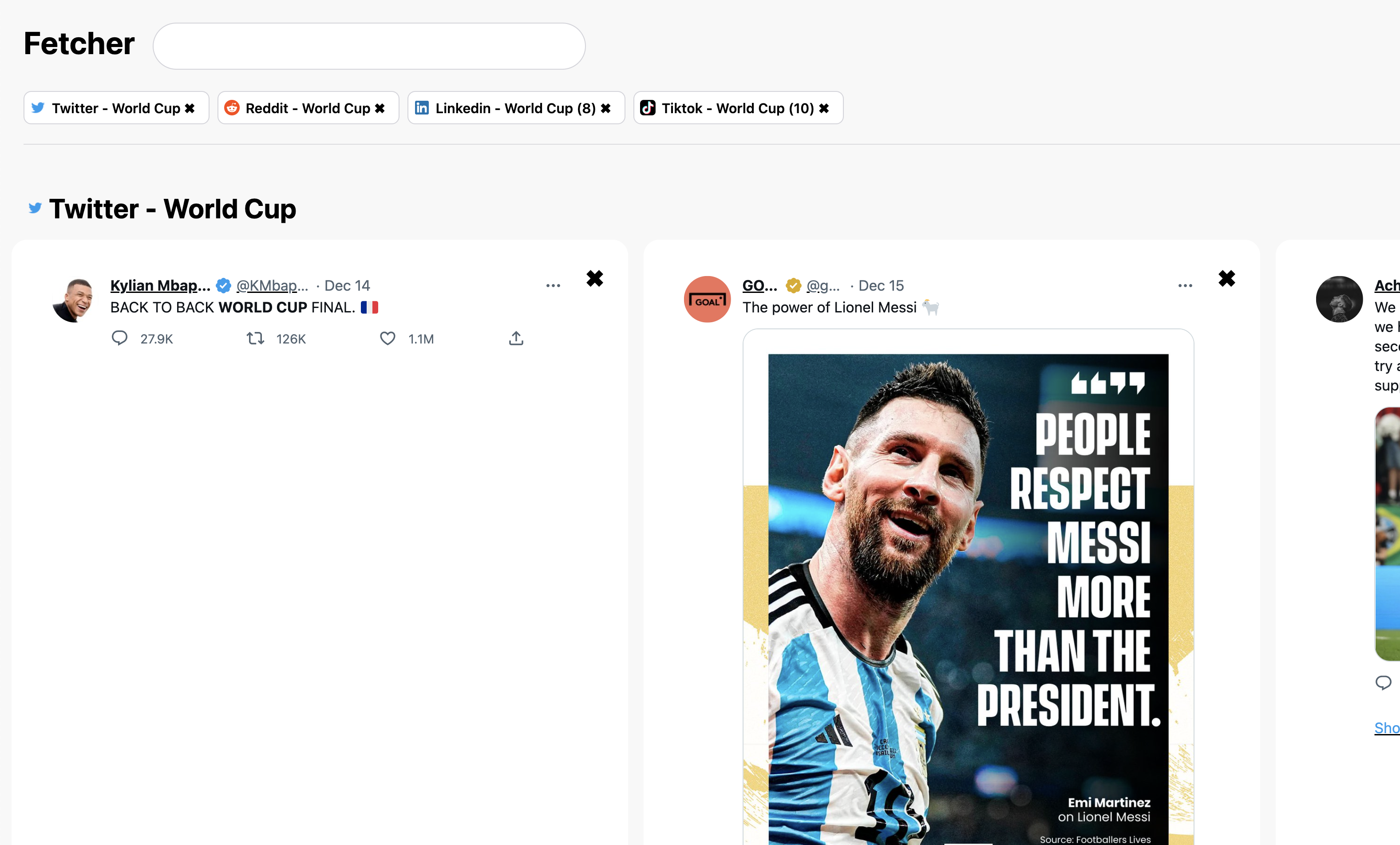Open the GO... account name link

(759, 285)
